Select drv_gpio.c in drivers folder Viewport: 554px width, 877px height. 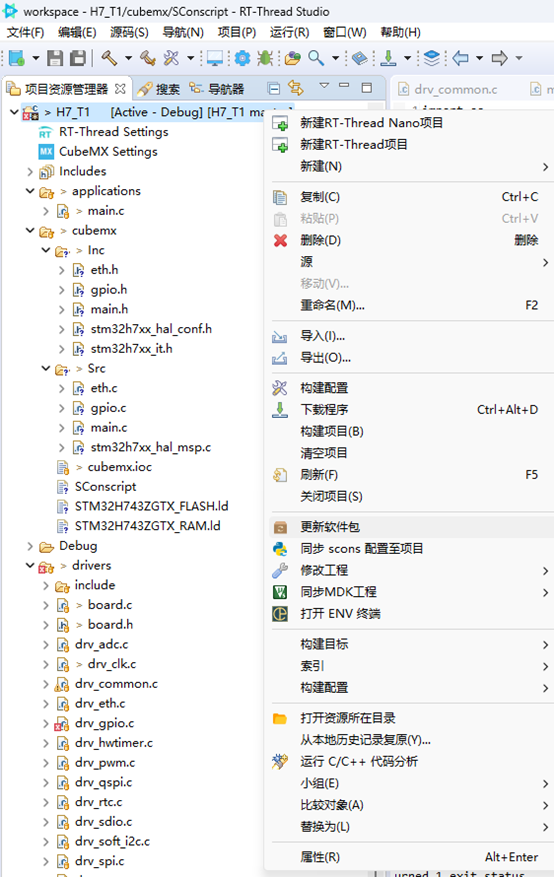(105, 723)
